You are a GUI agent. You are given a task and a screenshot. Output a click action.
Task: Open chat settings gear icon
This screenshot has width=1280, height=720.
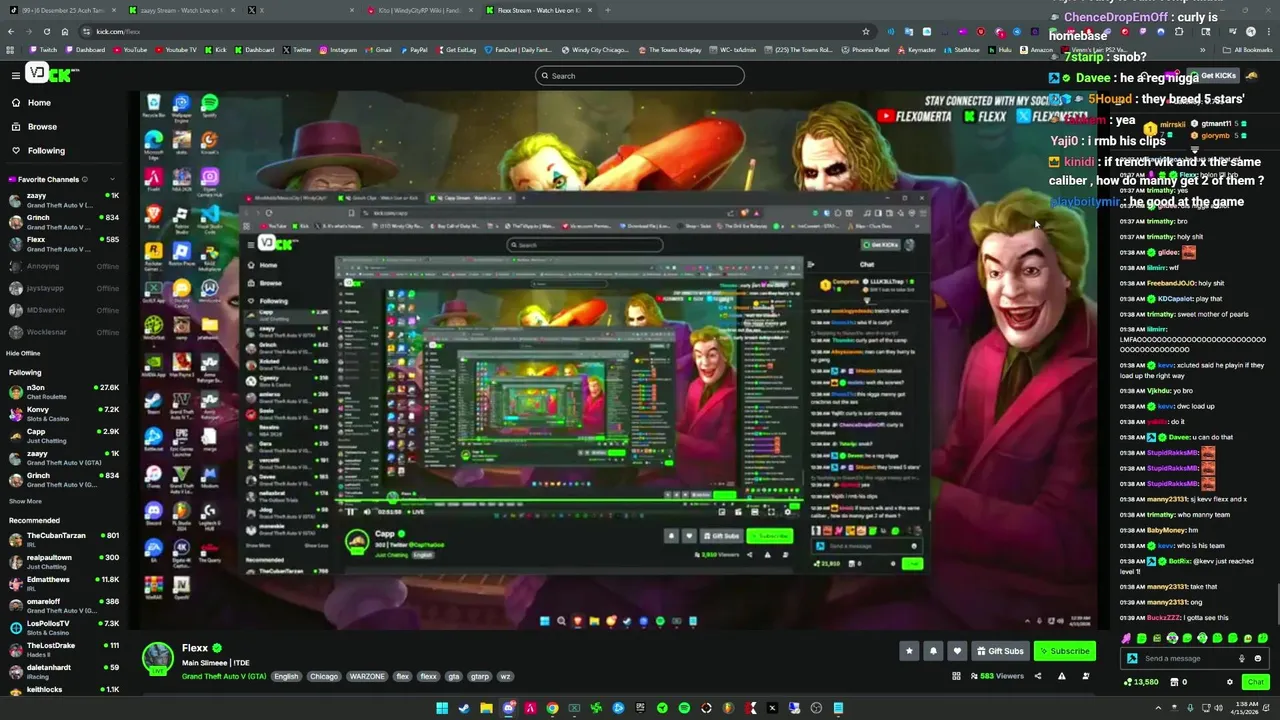(x=1230, y=682)
